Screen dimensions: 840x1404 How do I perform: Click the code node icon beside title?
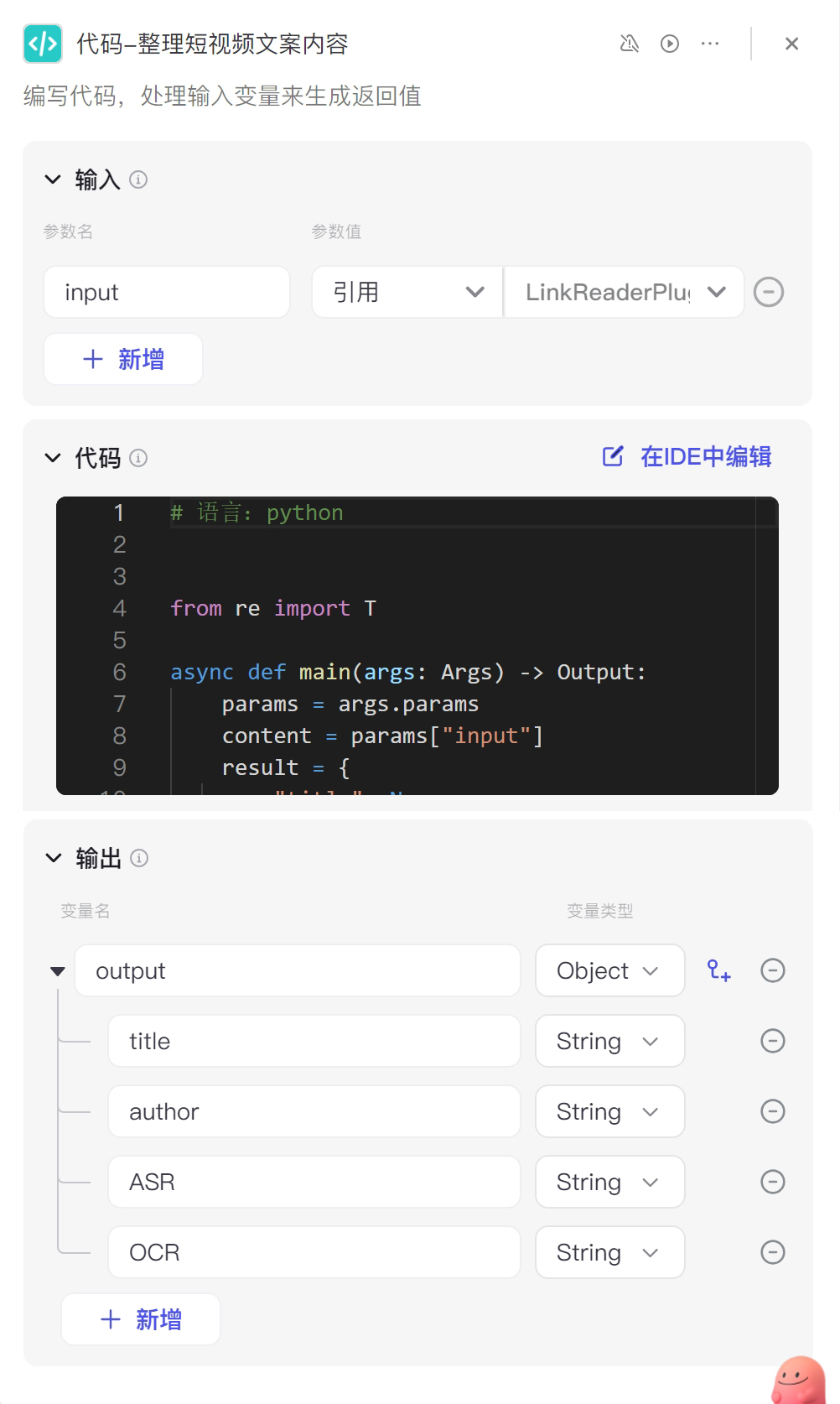pyautogui.click(x=43, y=44)
